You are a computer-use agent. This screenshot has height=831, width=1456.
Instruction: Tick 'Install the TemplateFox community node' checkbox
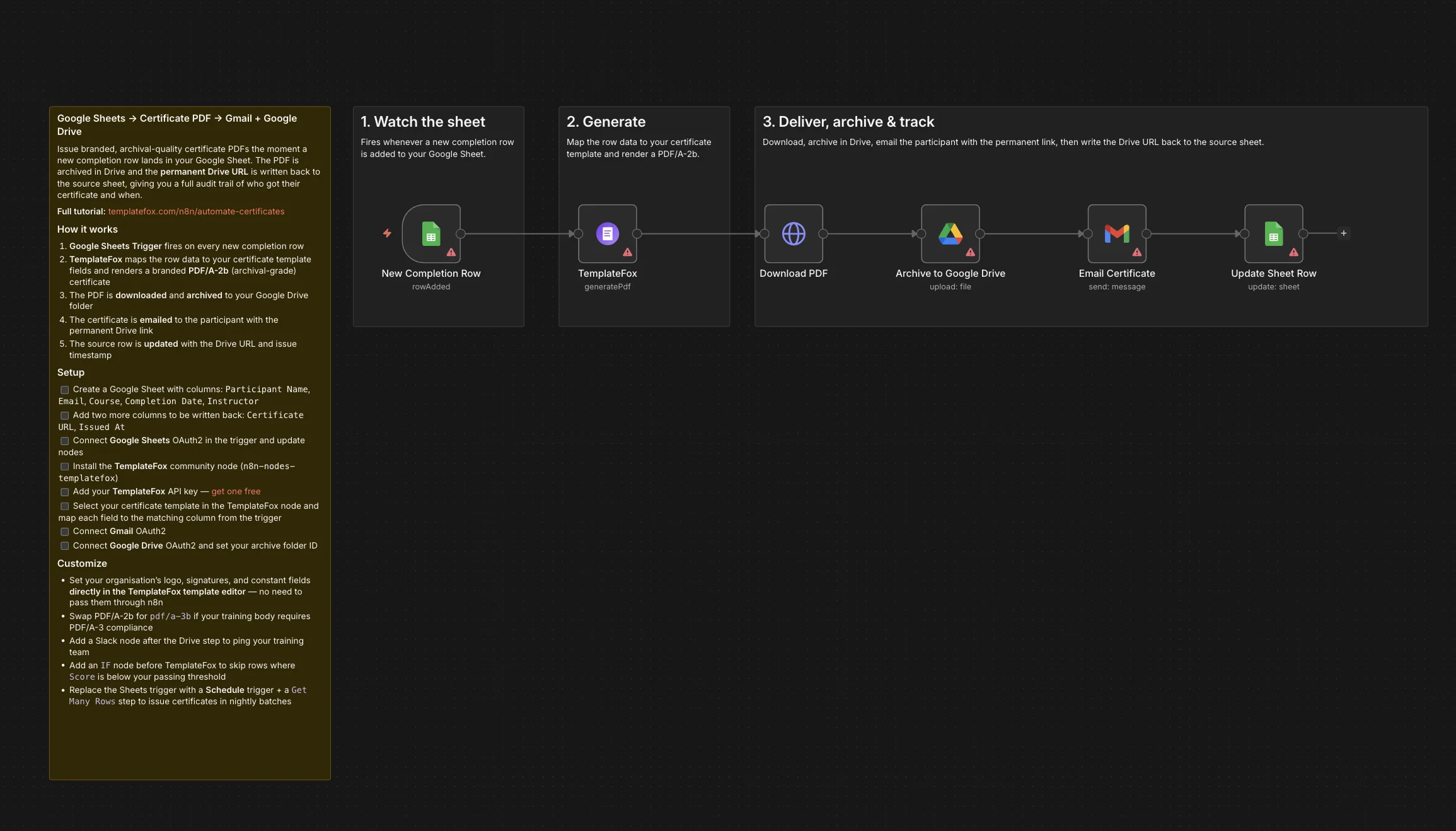click(64, 467)
